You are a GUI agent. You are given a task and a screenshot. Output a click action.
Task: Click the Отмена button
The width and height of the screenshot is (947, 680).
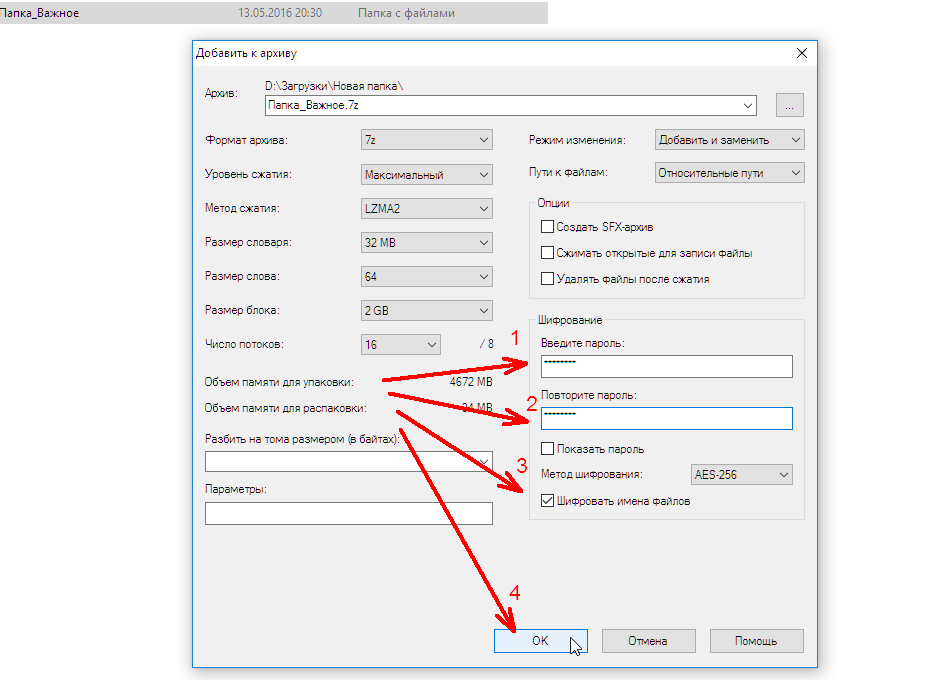(x=648, y=641)
